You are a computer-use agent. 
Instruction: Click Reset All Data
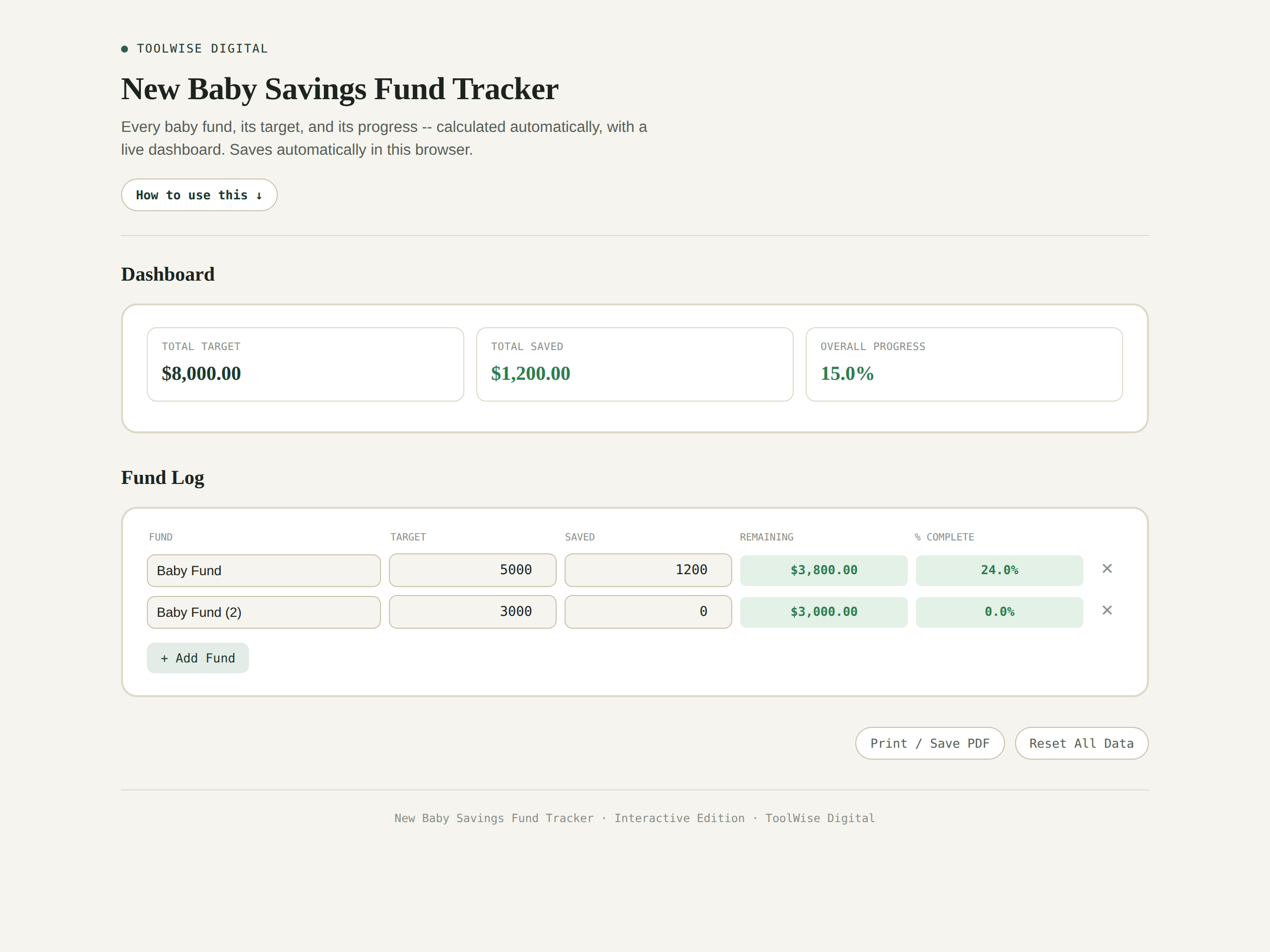(1081, 744)
